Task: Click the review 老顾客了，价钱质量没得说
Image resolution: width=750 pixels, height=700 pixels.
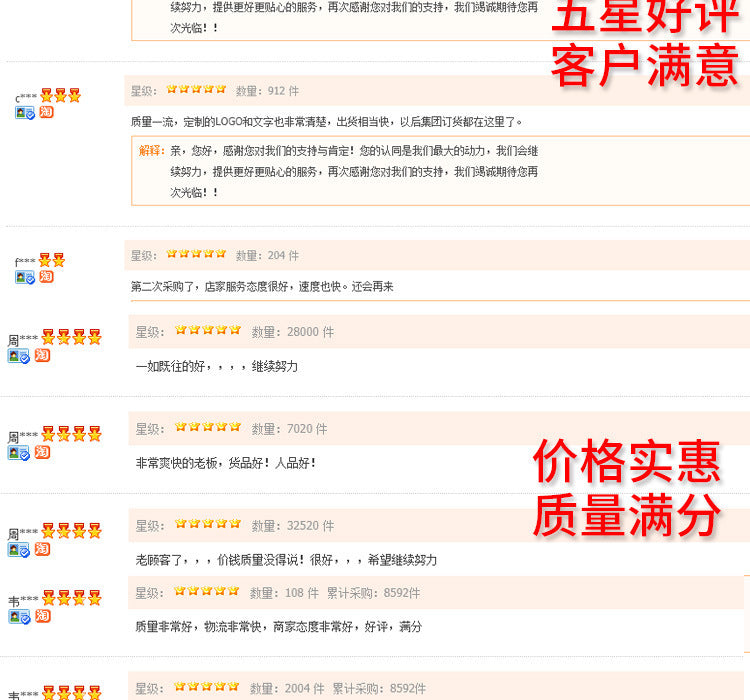Action: click(286, 560)
